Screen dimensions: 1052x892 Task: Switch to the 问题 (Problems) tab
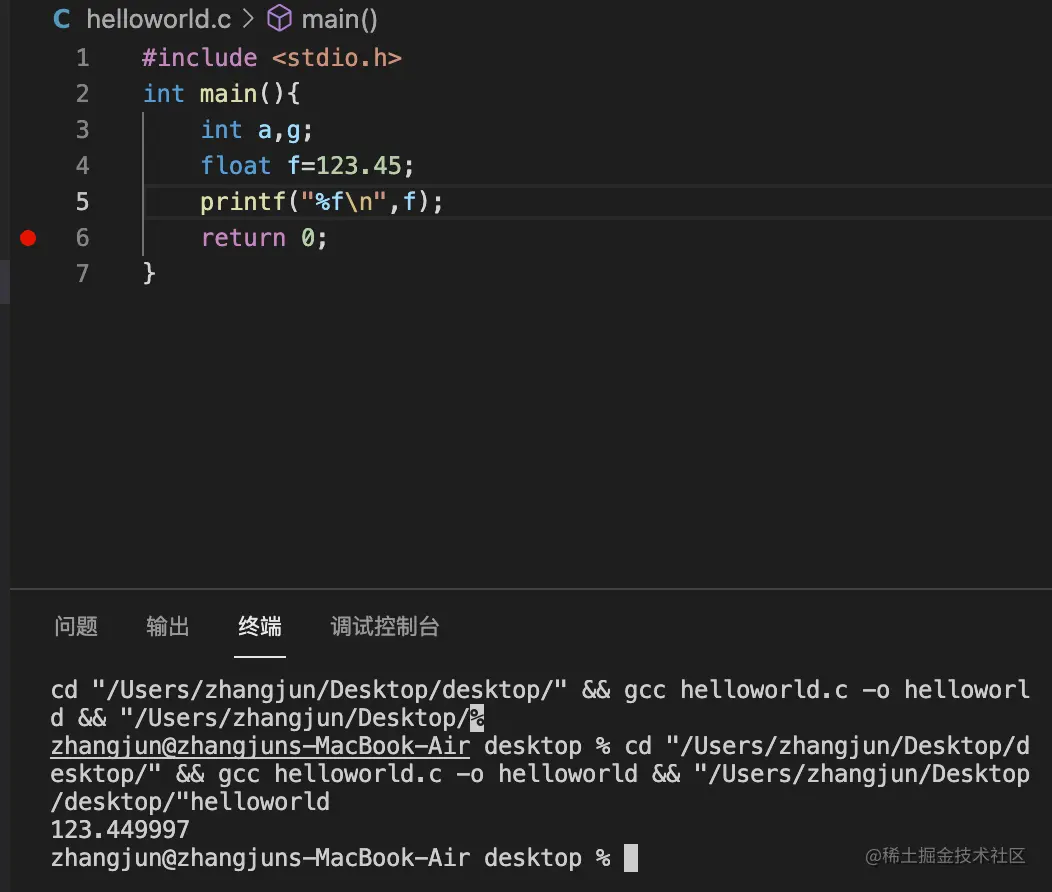pyautogui.click(x=76, y=627)
